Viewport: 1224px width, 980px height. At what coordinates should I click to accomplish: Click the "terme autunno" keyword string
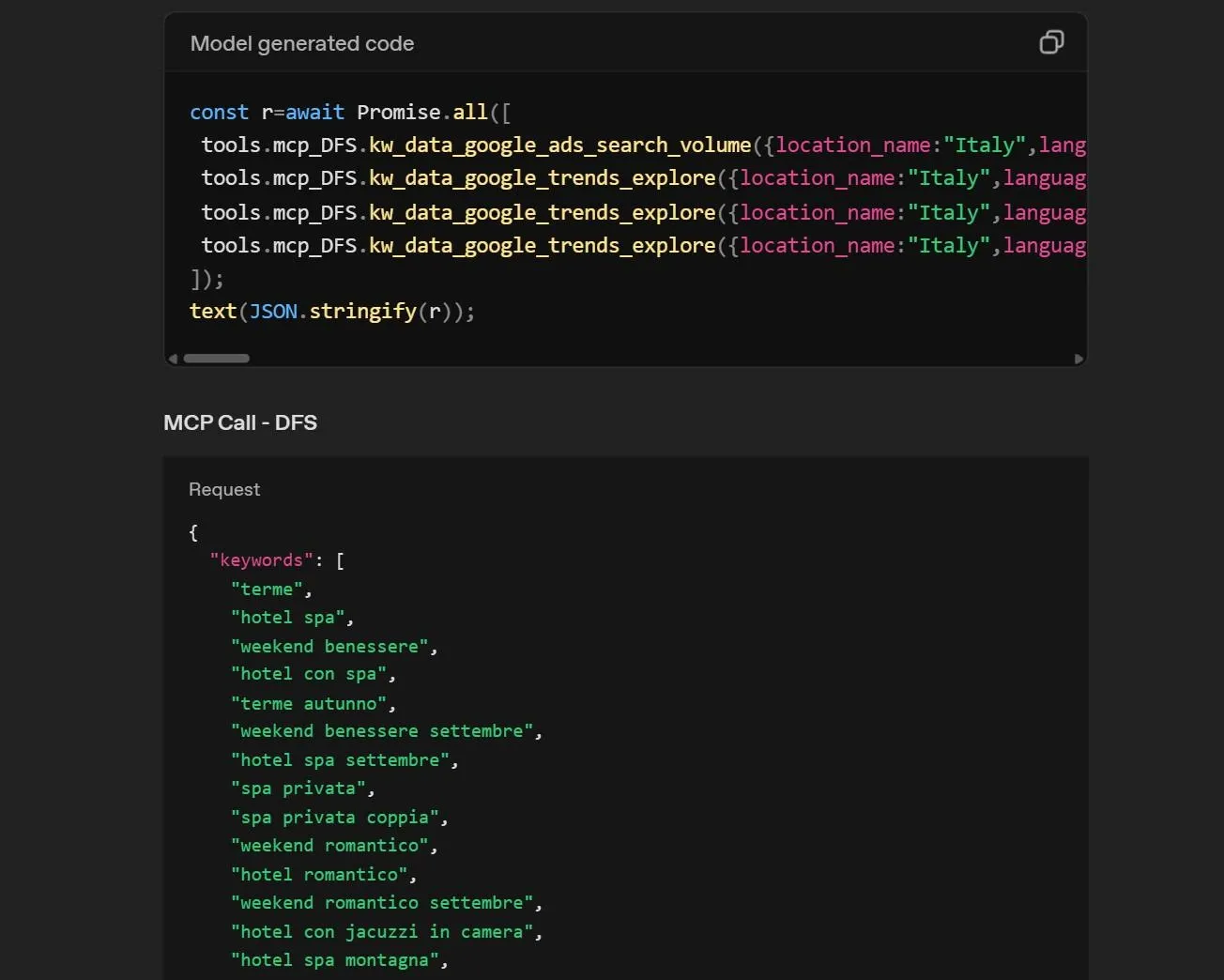coord(309,704)
